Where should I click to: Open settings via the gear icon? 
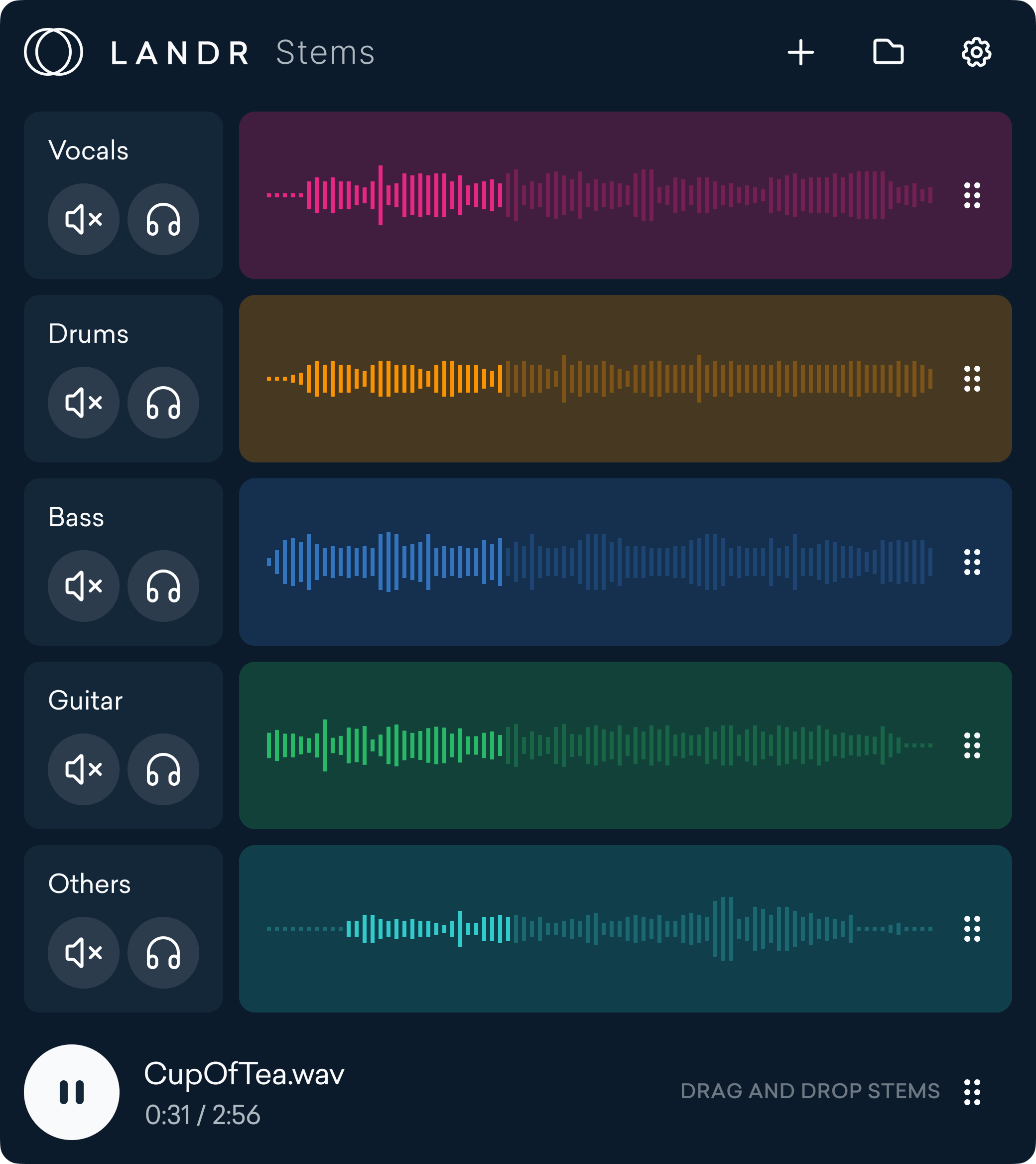(x=976, y=52)
